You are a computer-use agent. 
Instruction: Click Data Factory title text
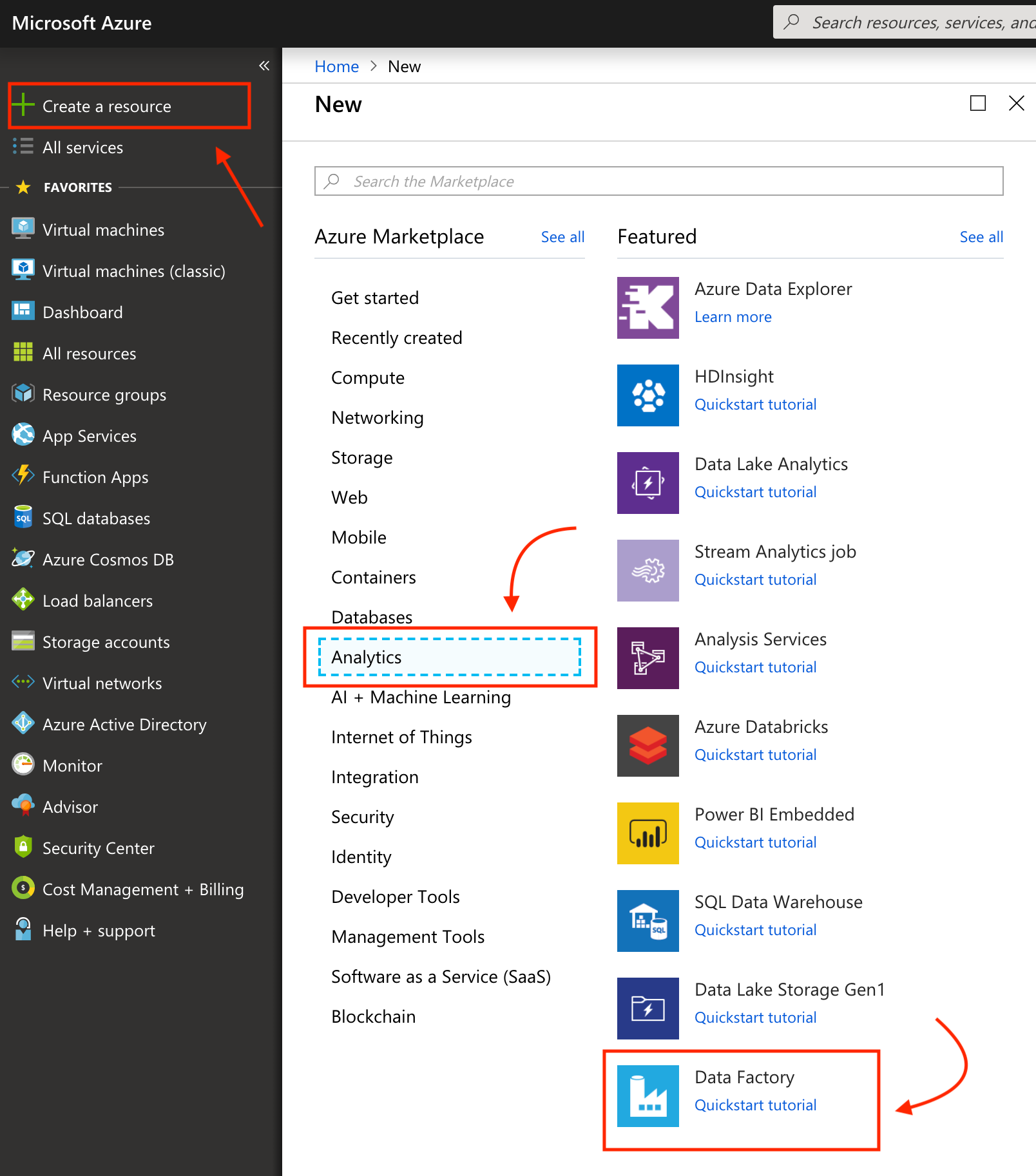pos(744,1077)
